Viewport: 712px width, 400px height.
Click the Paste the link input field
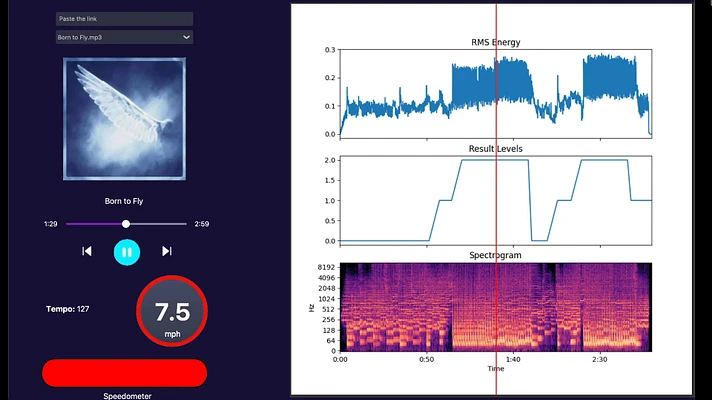pyautogui.click(x=124, y=19)
